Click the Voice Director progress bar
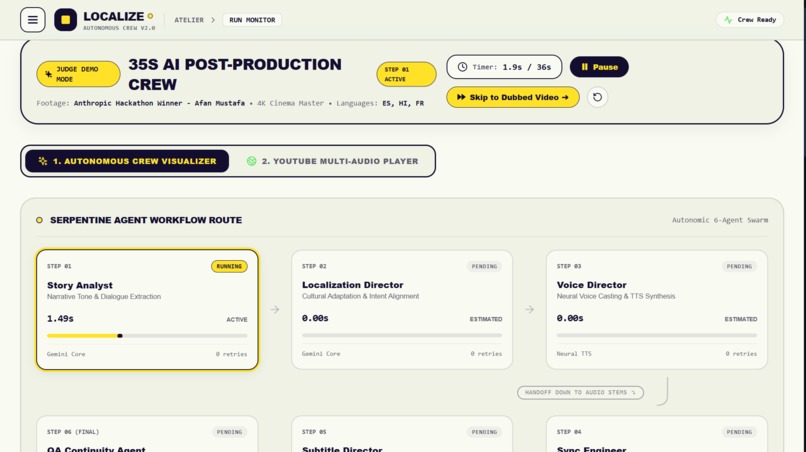This screenshot has width=806, height=452. pos(657,335)
